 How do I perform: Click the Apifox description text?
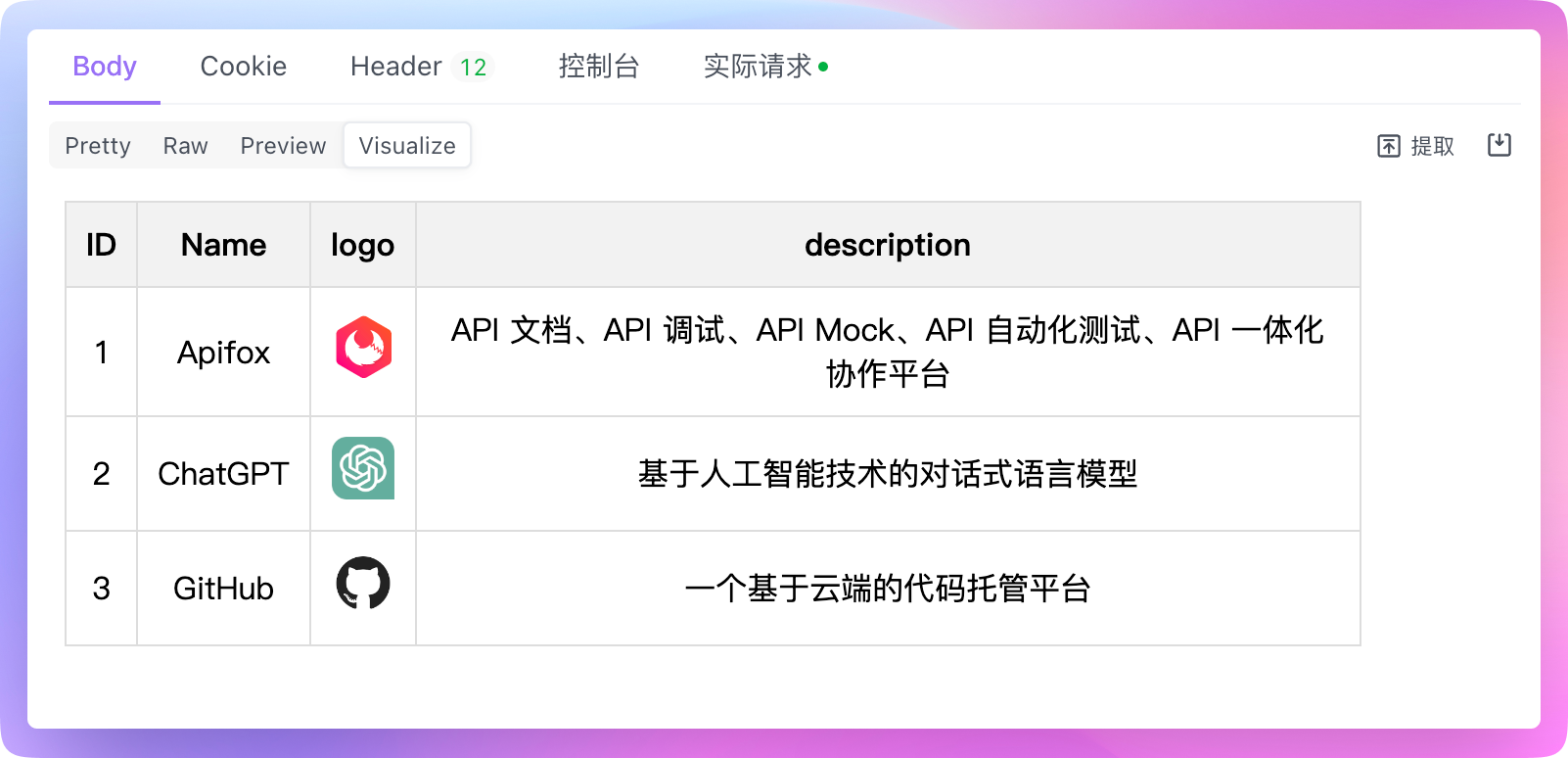888,352
